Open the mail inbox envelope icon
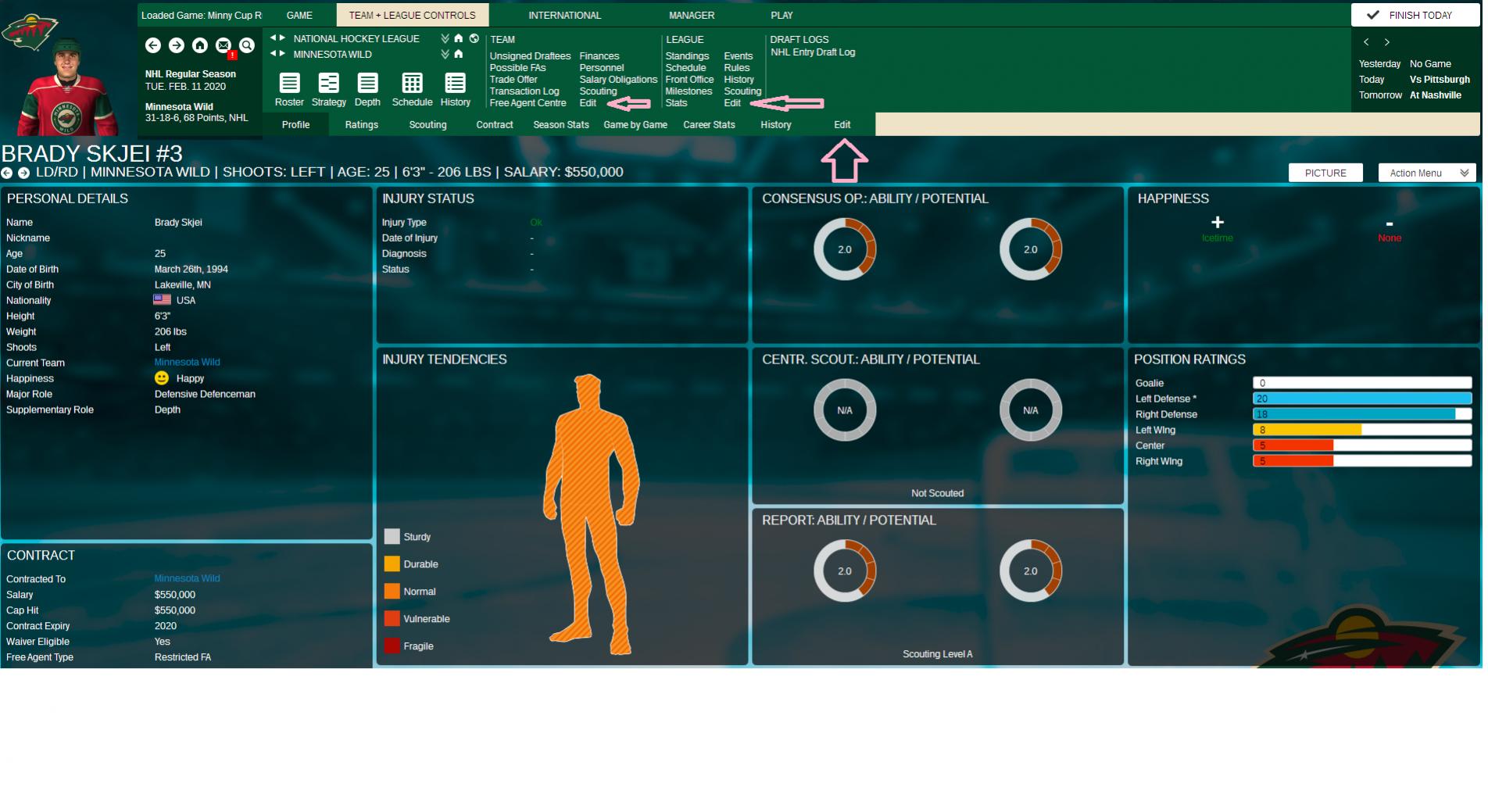Image resolution: width=1488 pixels, height=812 pixels. 224,46
